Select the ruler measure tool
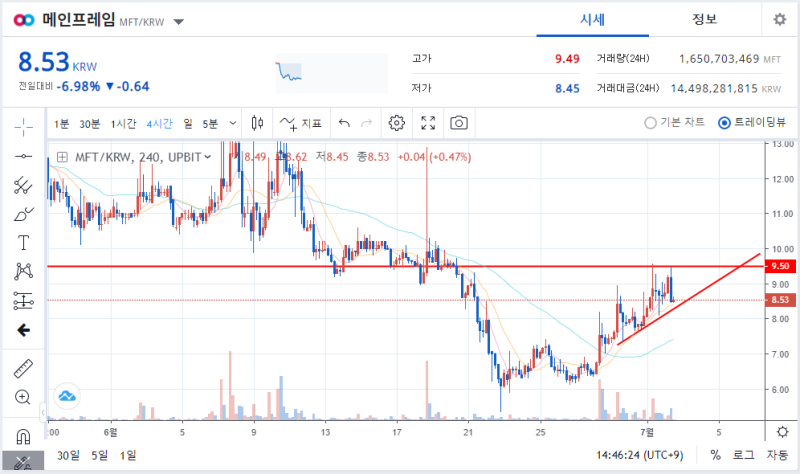800x474 pixels. 23,368
